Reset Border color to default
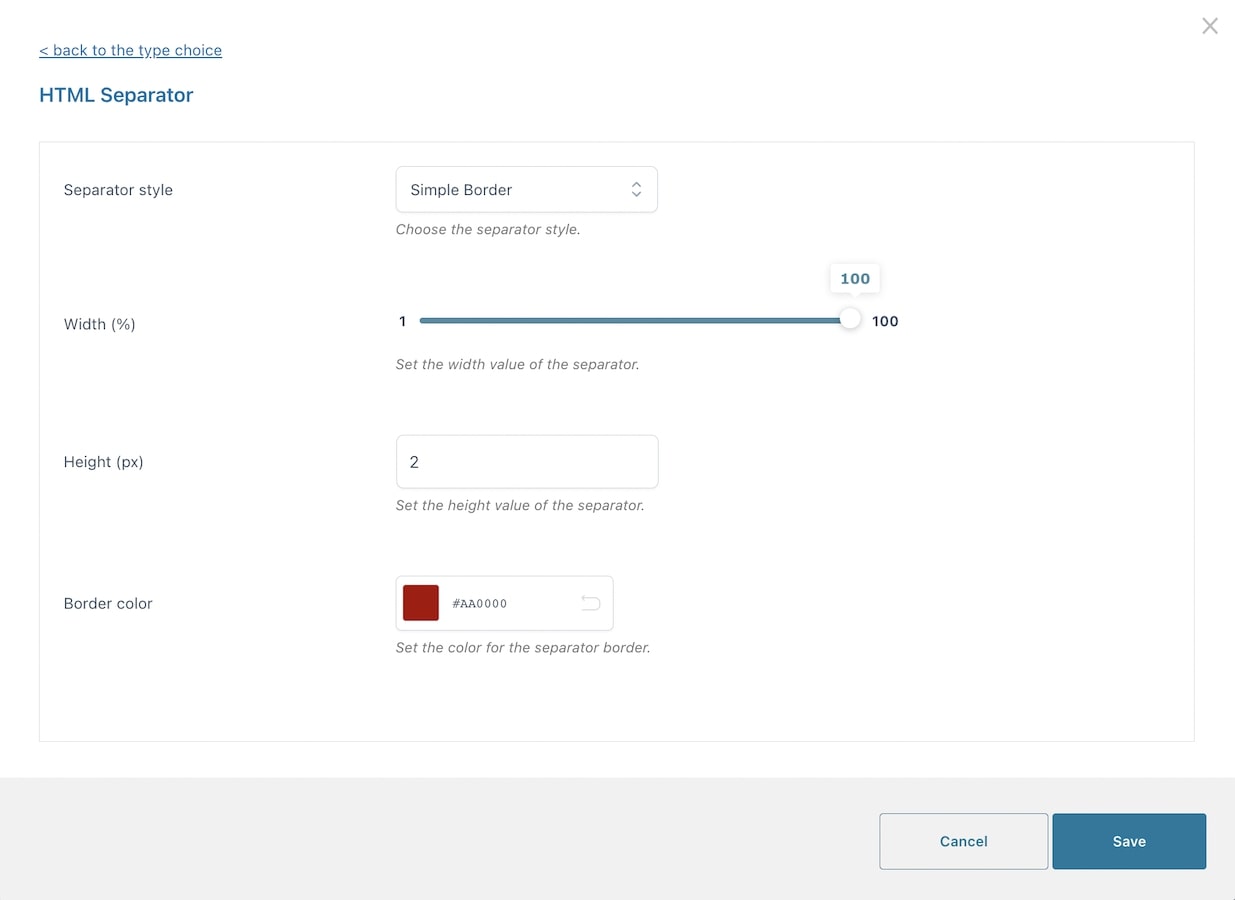Viewport: 1235px width, 900px height. 591,603
